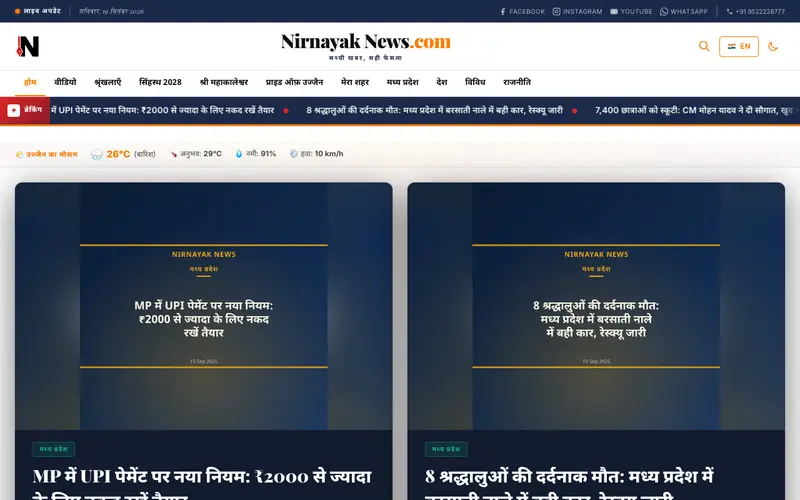Open the प्राइड ऑफ़ उज्जैन nav item
Image resolution: width=800 pixels, height=500 pixels.
pyautogui.click(x=294, y=82)
